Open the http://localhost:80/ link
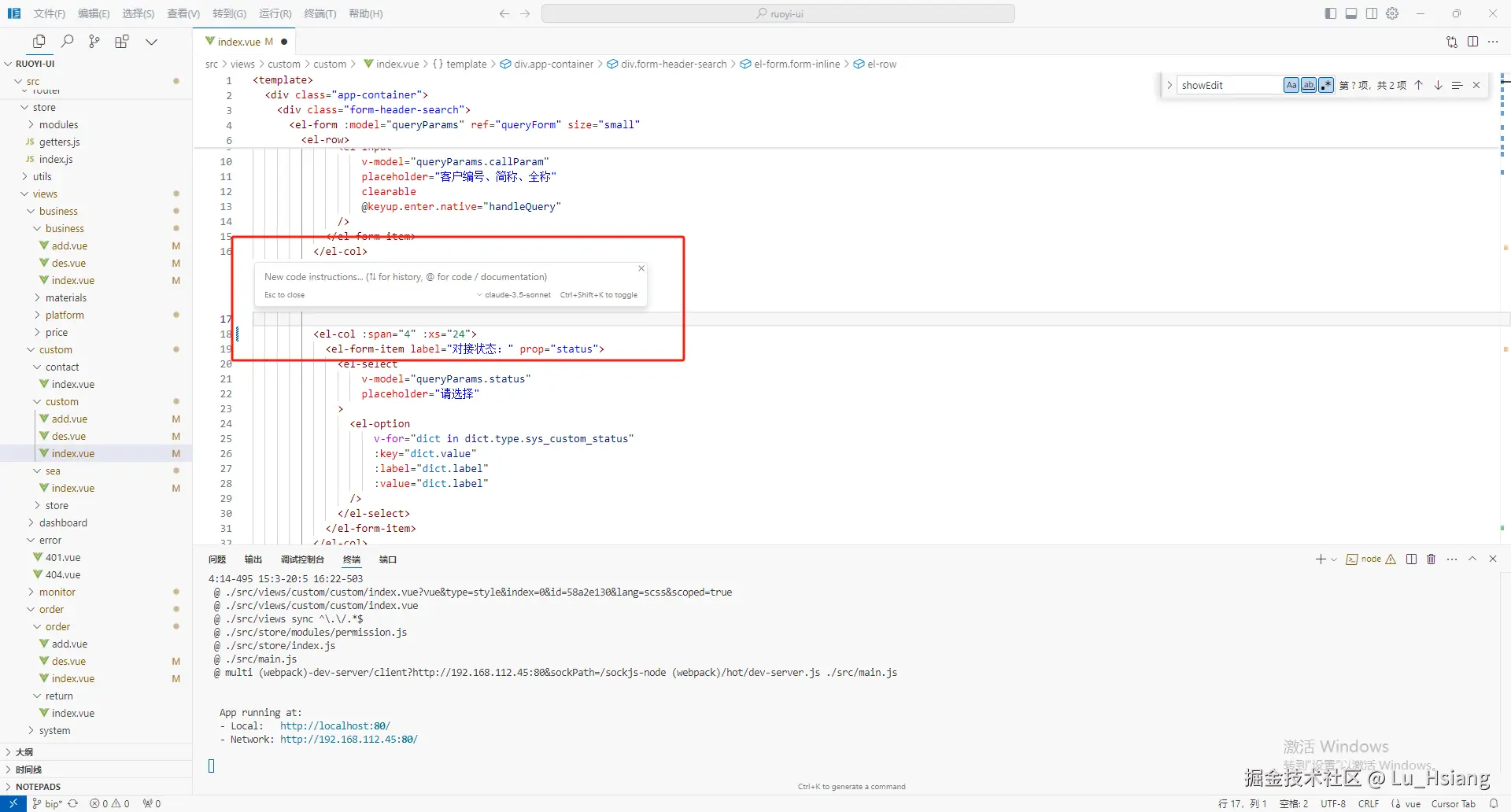1511x812 pixels. (334, 725)
